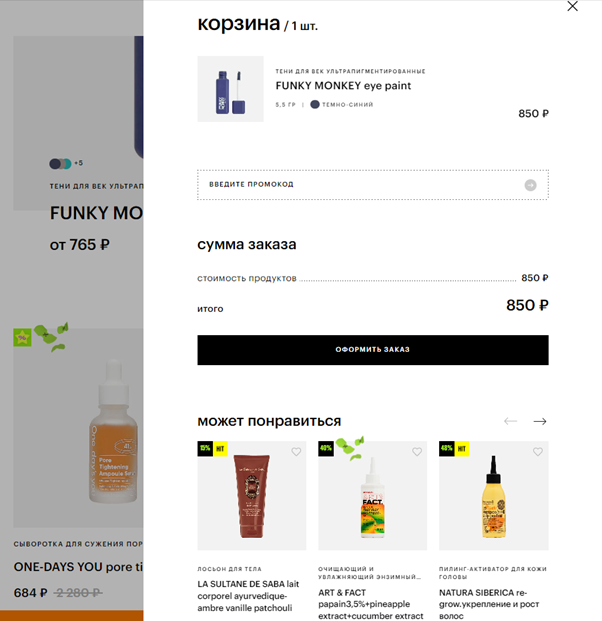Click the color swatches with +5 on background product
The image size is (602, 621).
[x=66, y=163]
